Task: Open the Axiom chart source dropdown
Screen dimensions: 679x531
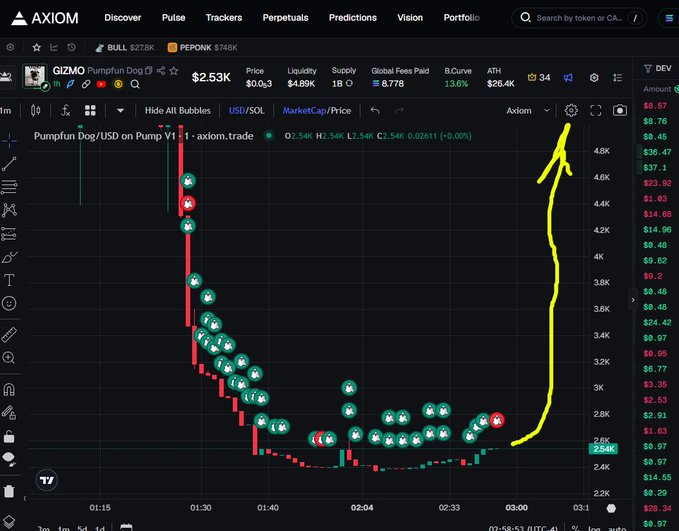Action: click(x=528, y=110)
